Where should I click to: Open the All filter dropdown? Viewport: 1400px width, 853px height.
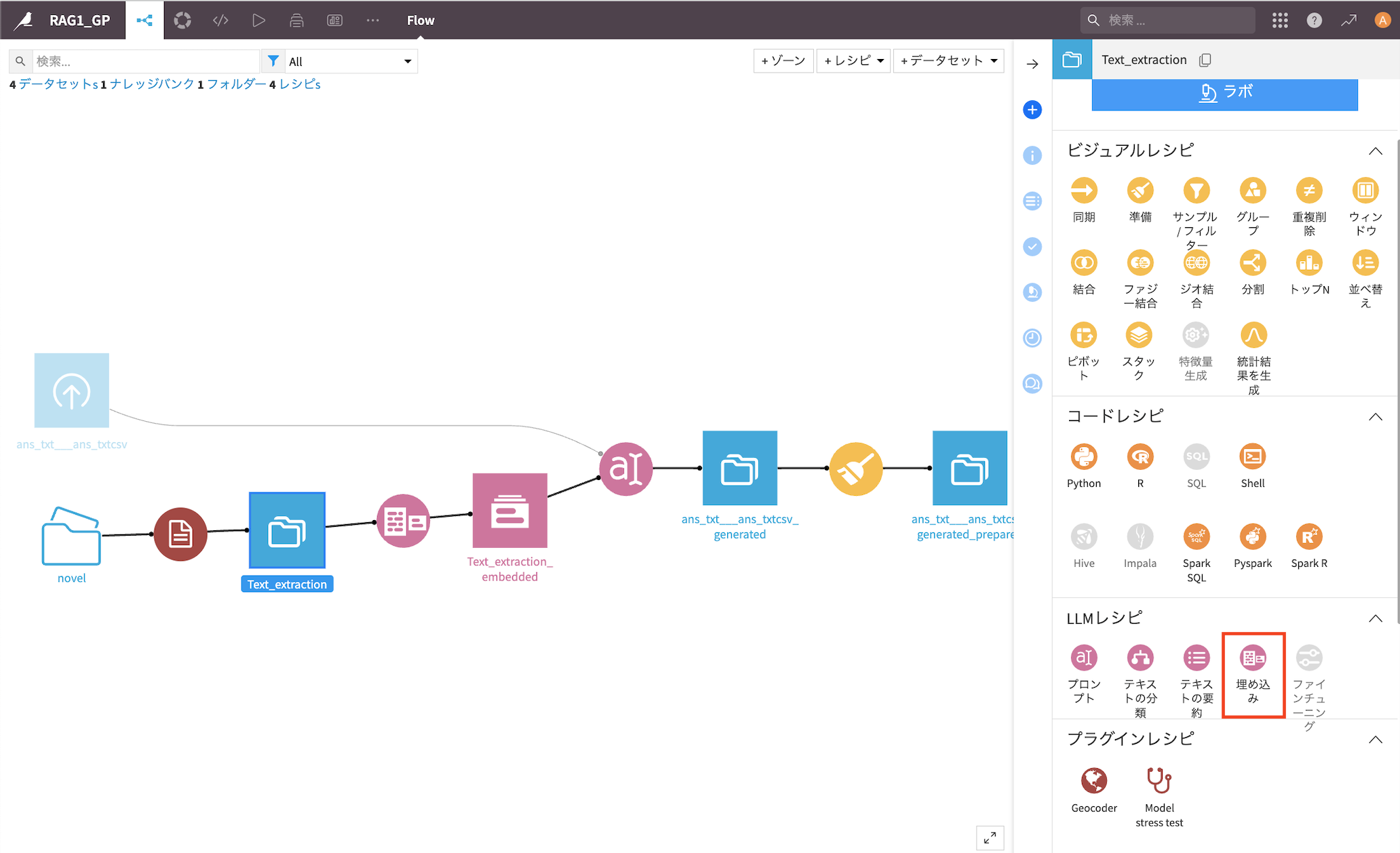349,62
